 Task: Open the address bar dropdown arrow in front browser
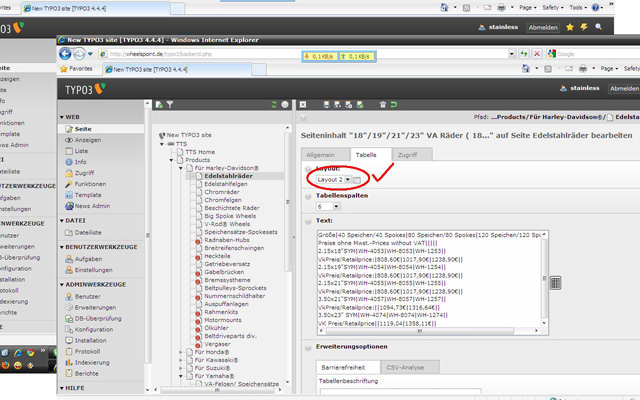[511, 54]
